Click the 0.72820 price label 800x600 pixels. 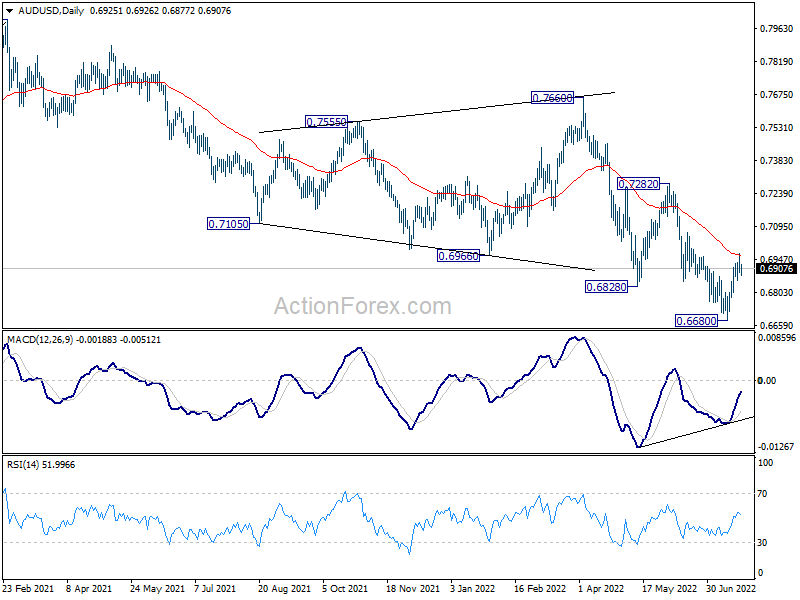click(x=638, y=184)
